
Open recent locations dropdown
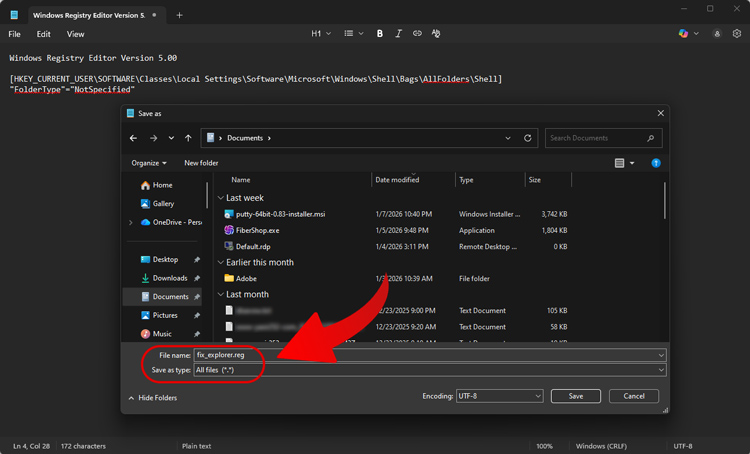point(171,138)
